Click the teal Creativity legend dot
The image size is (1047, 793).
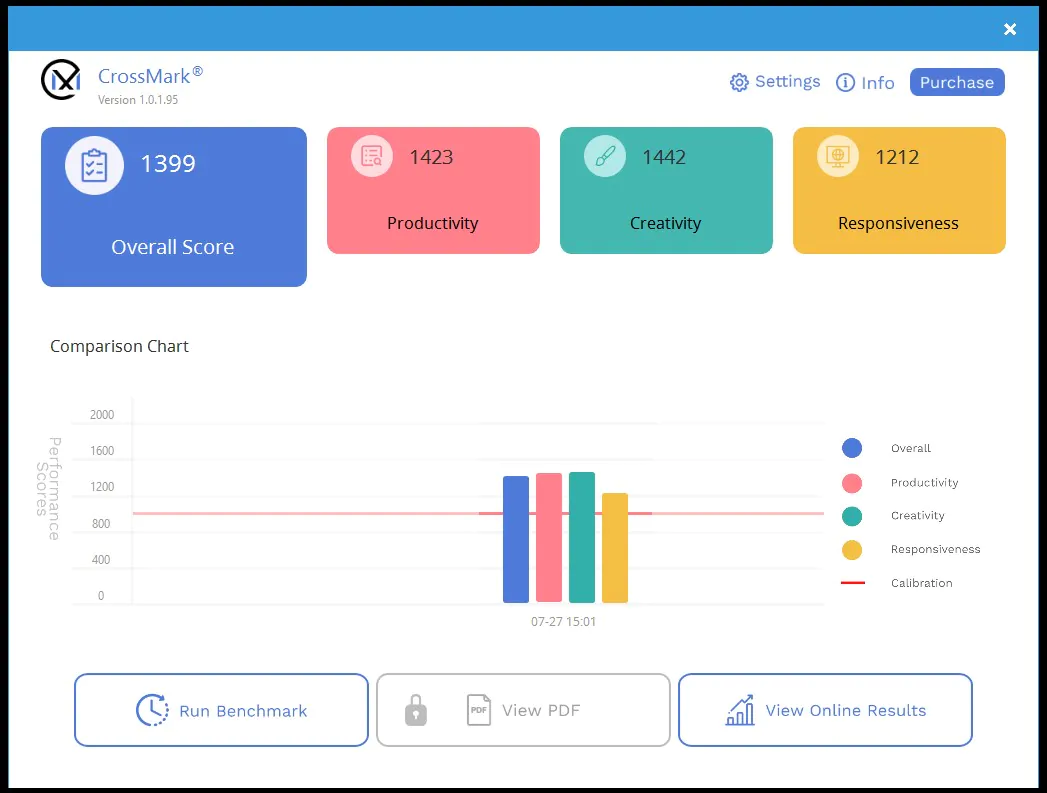click(852, 516)
